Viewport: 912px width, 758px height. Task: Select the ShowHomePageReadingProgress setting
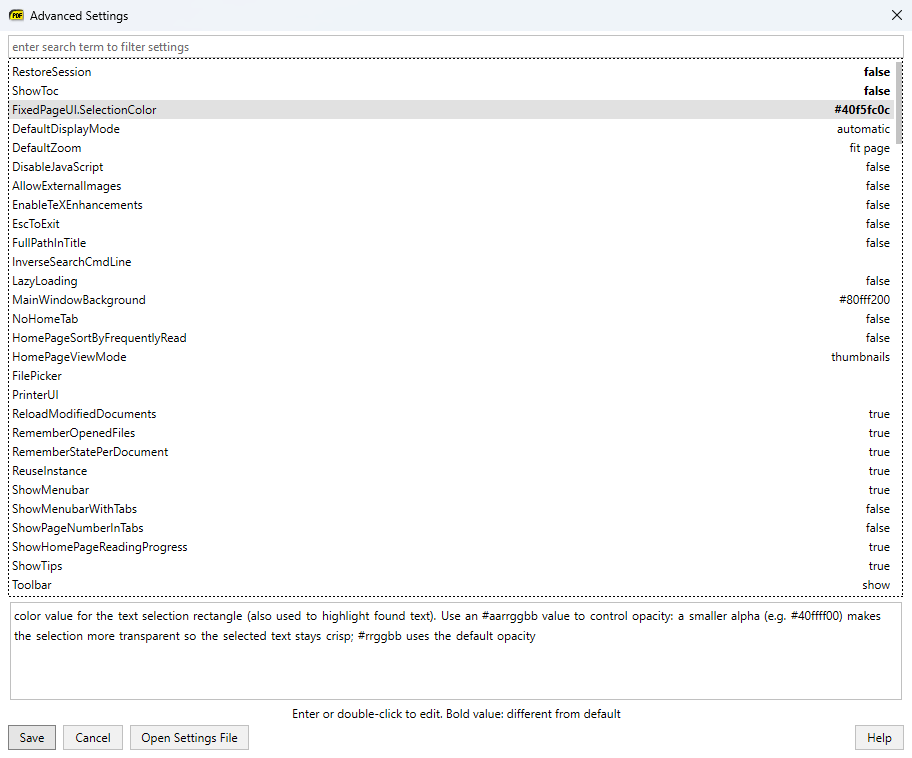point(451,547)
